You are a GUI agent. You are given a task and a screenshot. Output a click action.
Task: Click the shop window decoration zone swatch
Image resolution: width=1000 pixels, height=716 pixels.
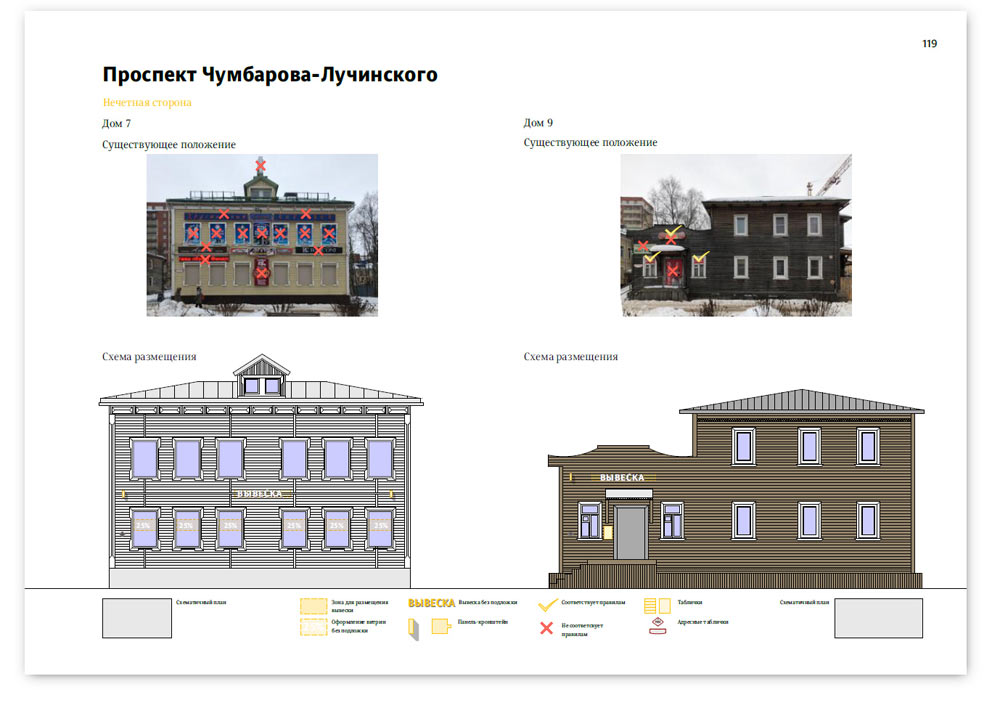tap(314, 627)
